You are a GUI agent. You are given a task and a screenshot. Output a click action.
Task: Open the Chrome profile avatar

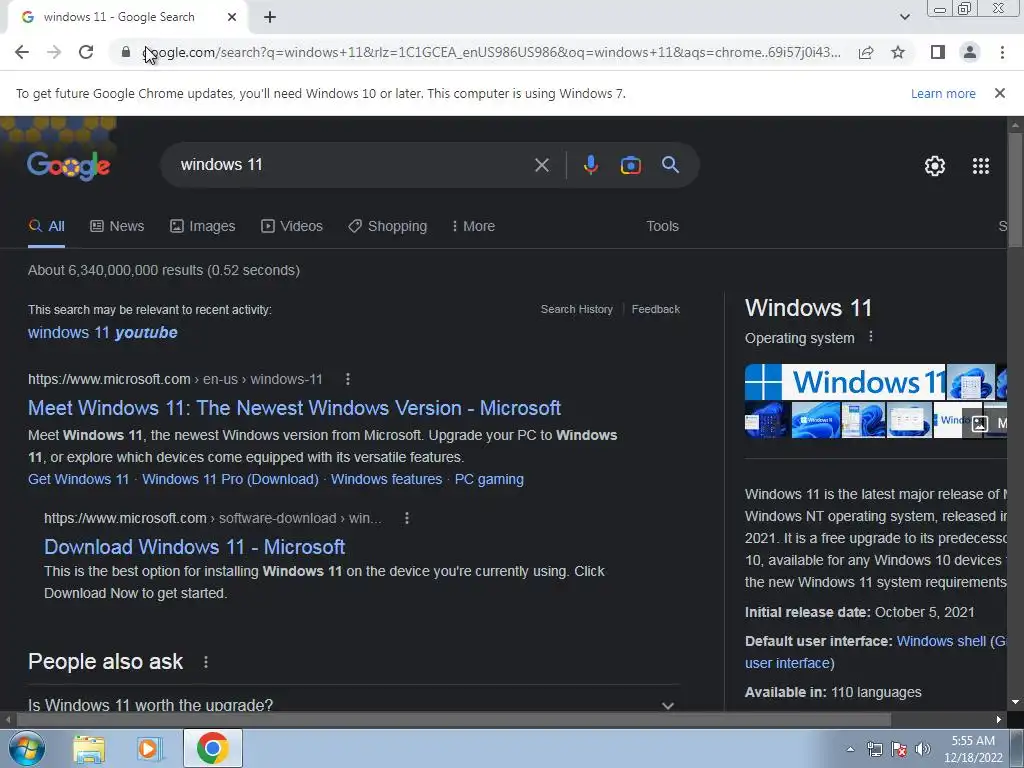point(970,52)
